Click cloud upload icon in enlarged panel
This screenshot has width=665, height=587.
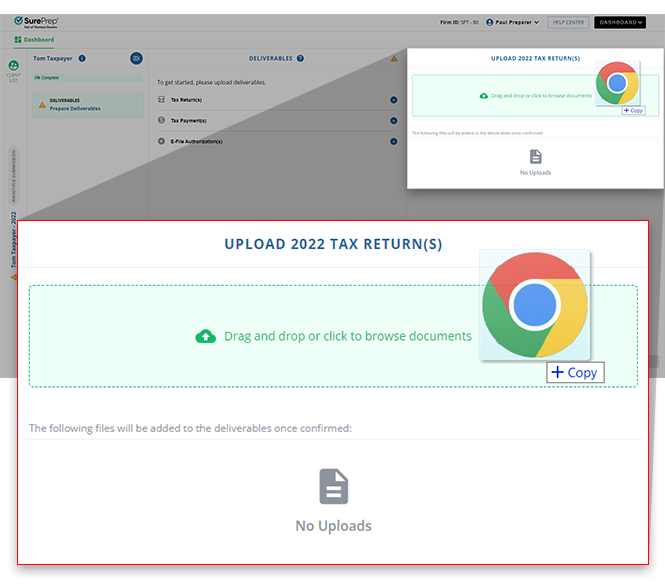click(x=206, y=336)
